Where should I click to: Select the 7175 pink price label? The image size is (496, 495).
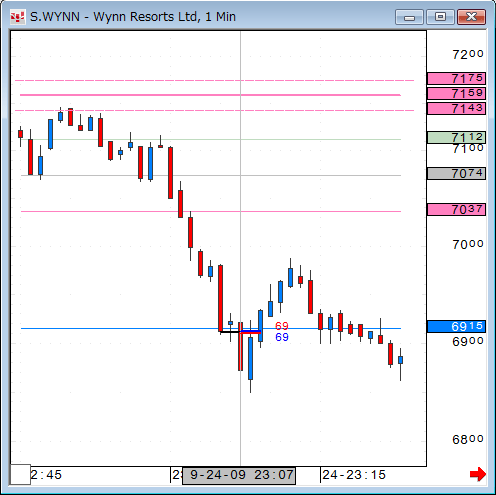coord(456,78)
